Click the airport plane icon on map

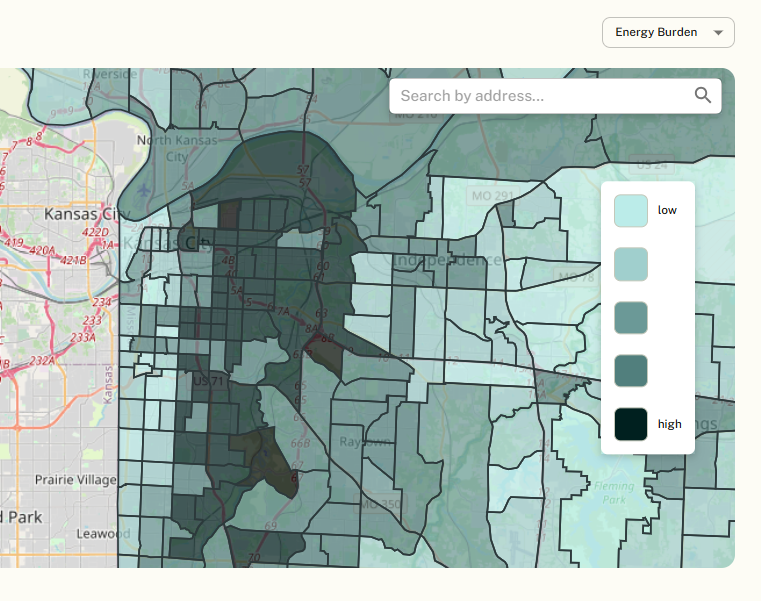point(143,190)
